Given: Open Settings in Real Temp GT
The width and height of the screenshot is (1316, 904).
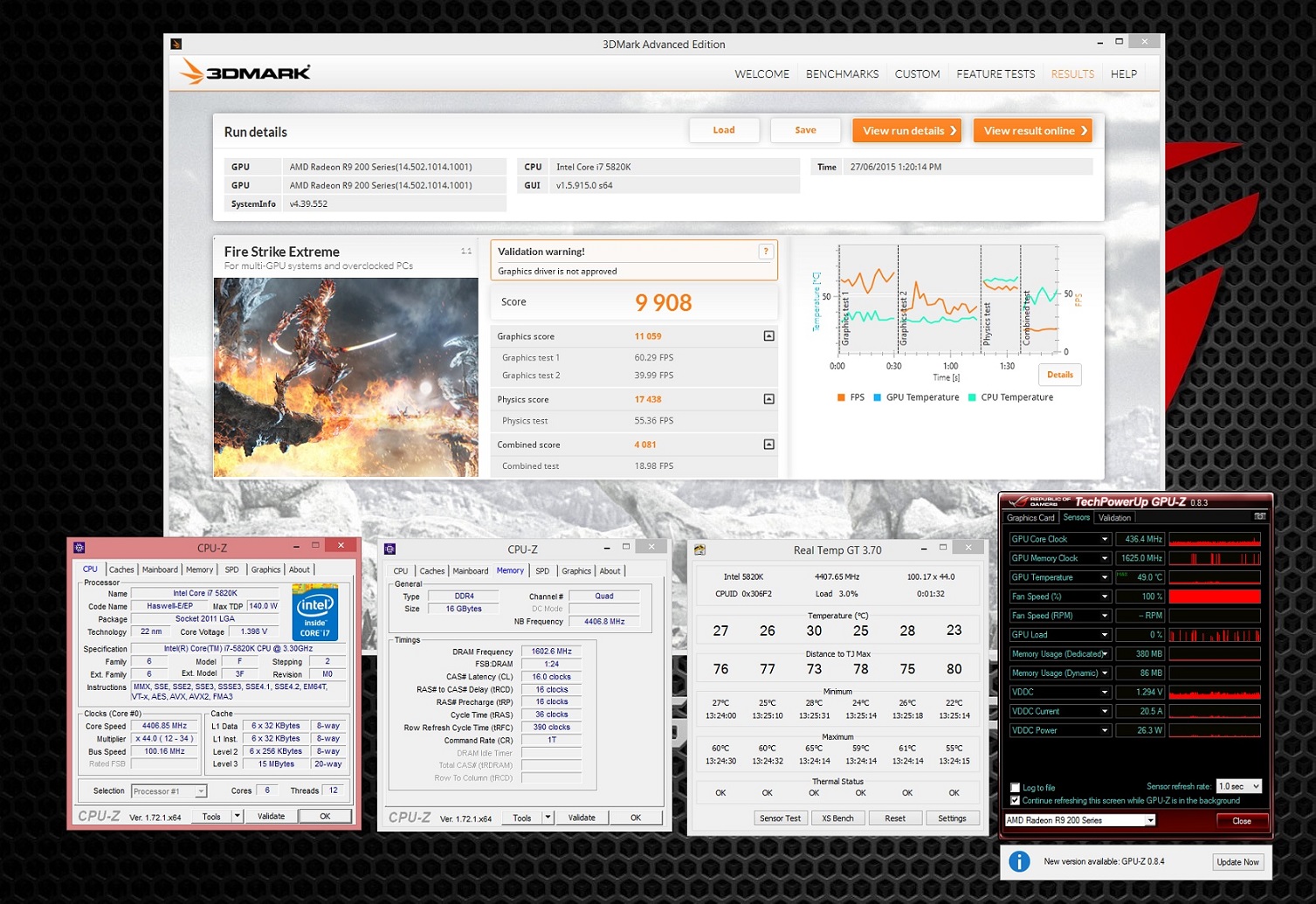Looking at the screenshot, I should pos(952,818).
